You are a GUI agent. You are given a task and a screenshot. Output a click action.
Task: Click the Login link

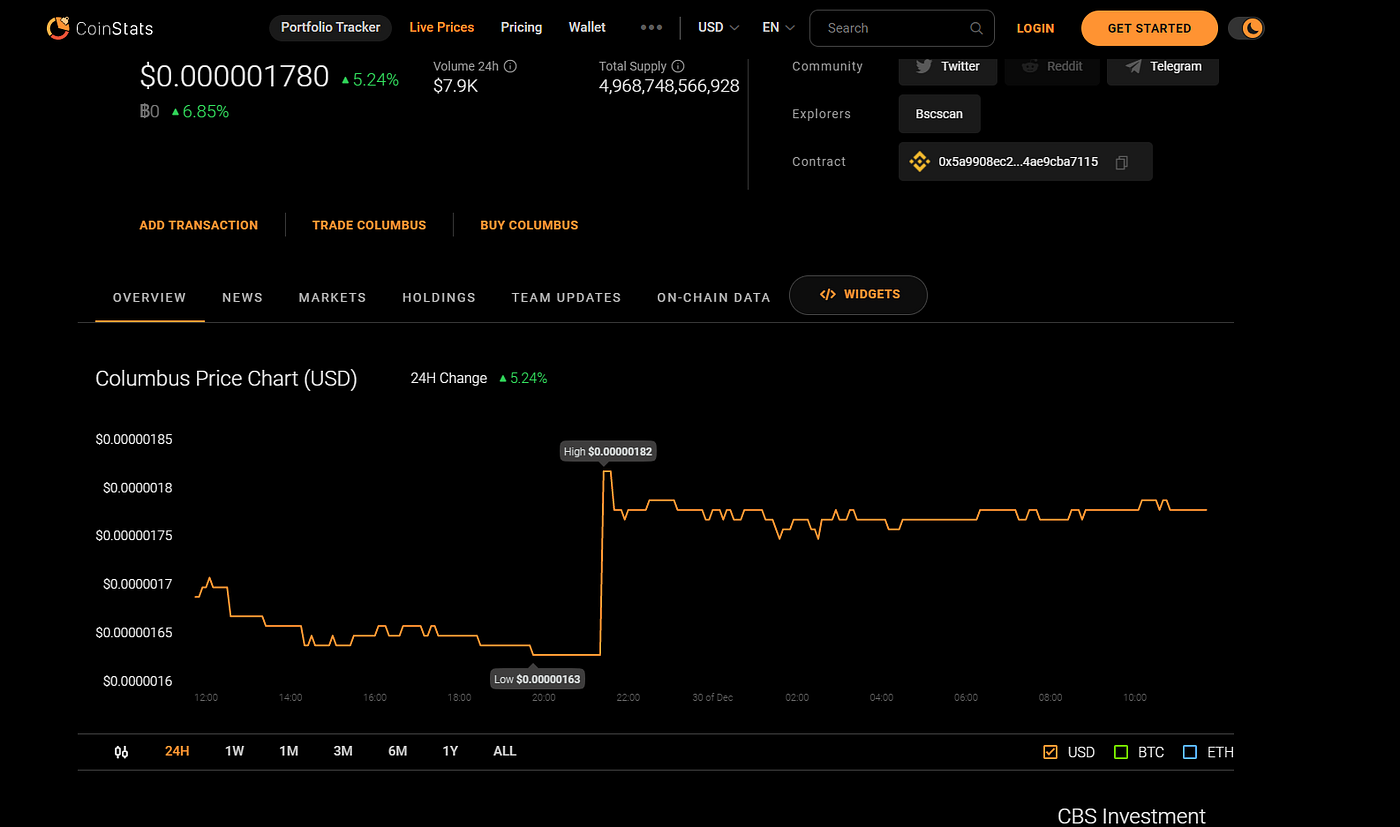coord(1035,29)
